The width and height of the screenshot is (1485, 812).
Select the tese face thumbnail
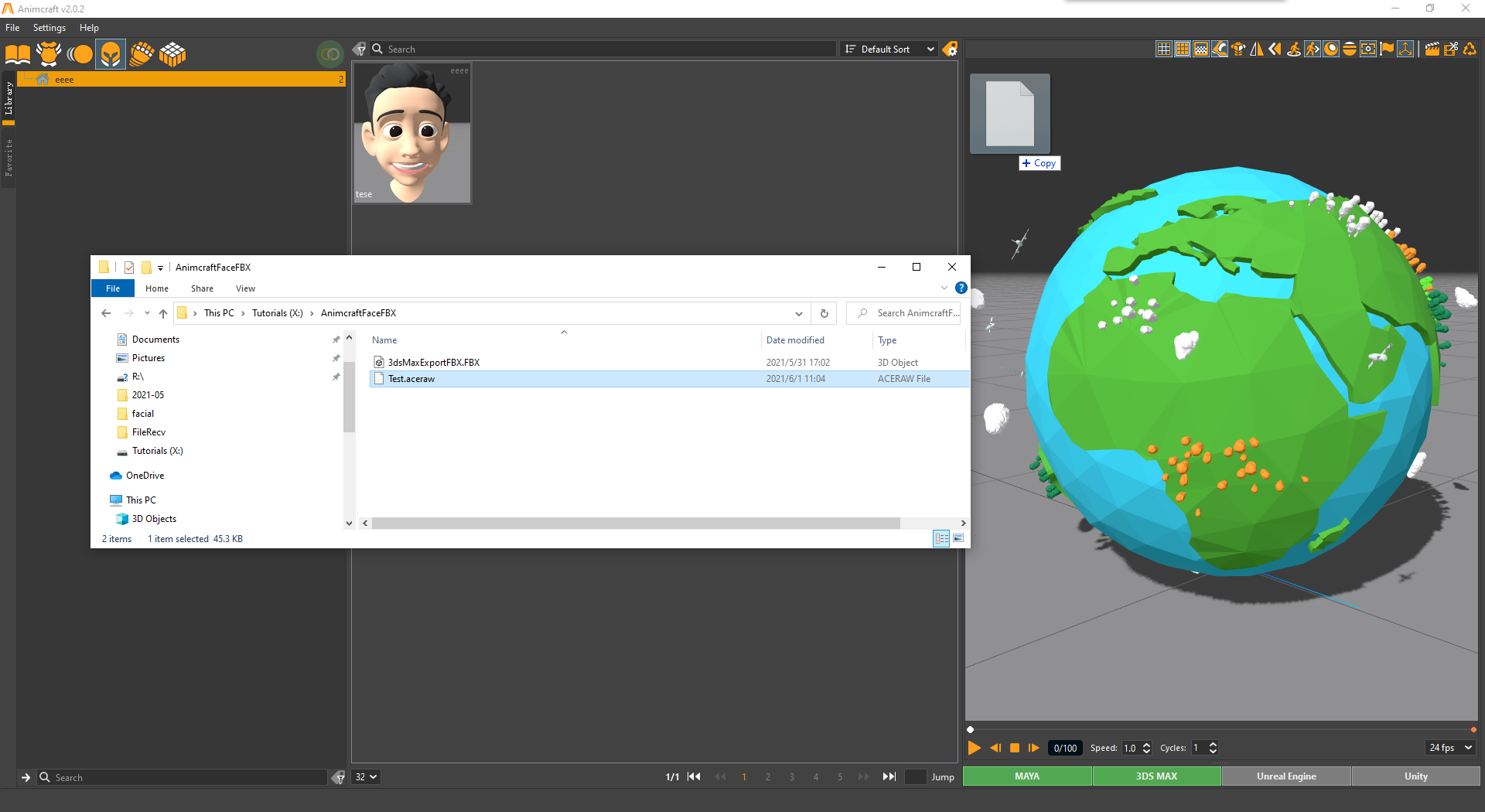[412, 133]
